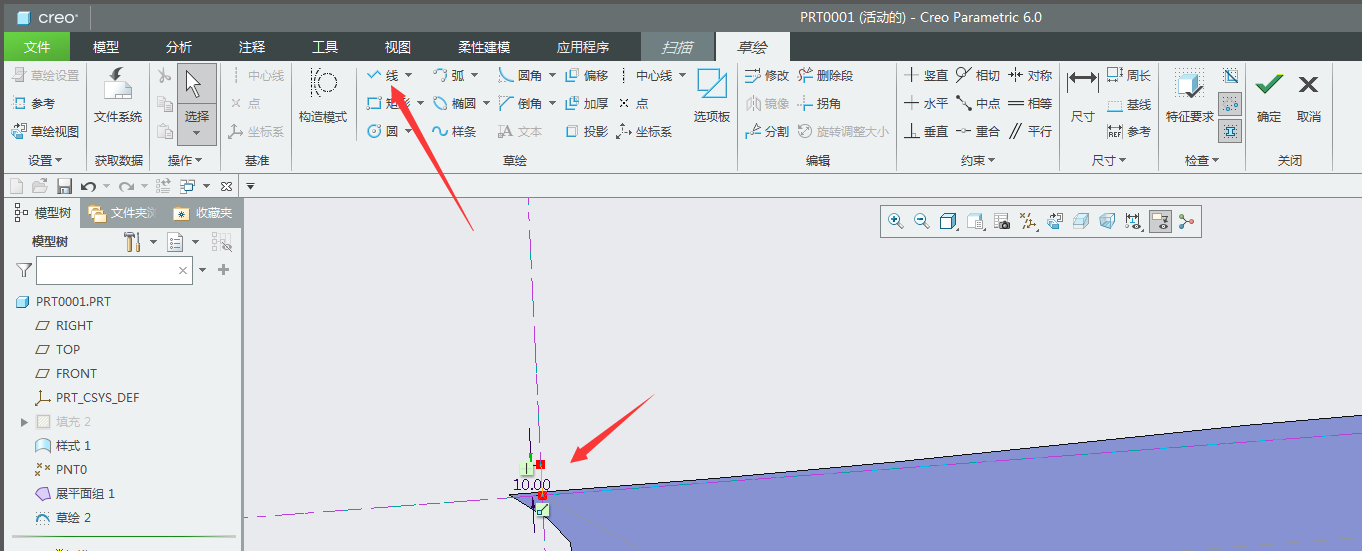Switch to the View (视图) ribbon tab
1362x551 pixels.
point(398,47)
